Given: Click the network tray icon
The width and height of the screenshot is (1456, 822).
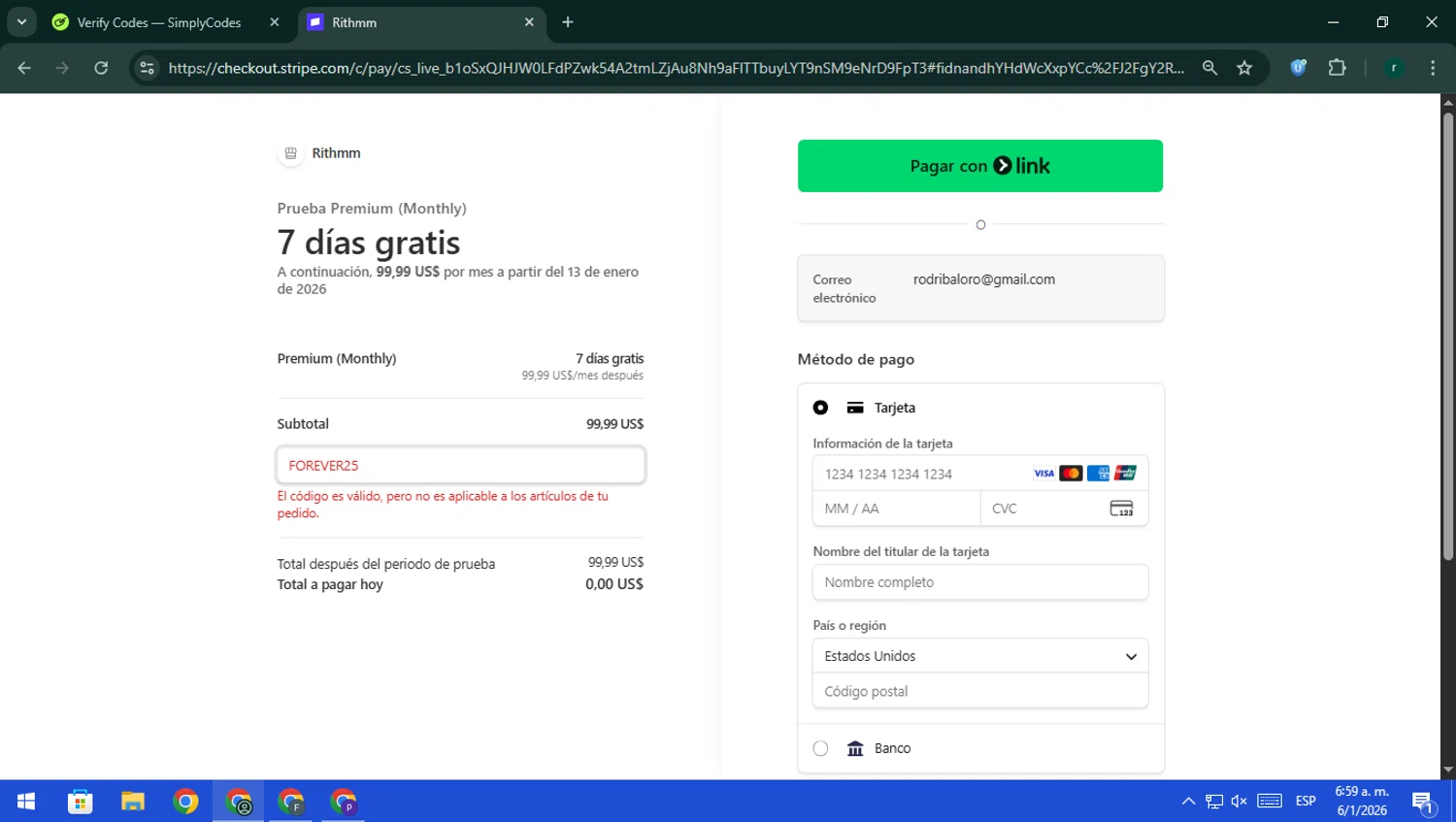Looking at the screenshot, I should [1214, 802].
